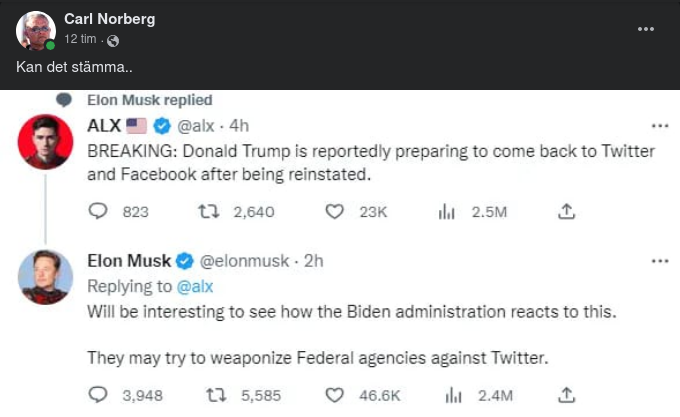The width and height of the screenshot is (680, 417).
Task: Open more options on ALX tweet
Action: click(659, 127)
